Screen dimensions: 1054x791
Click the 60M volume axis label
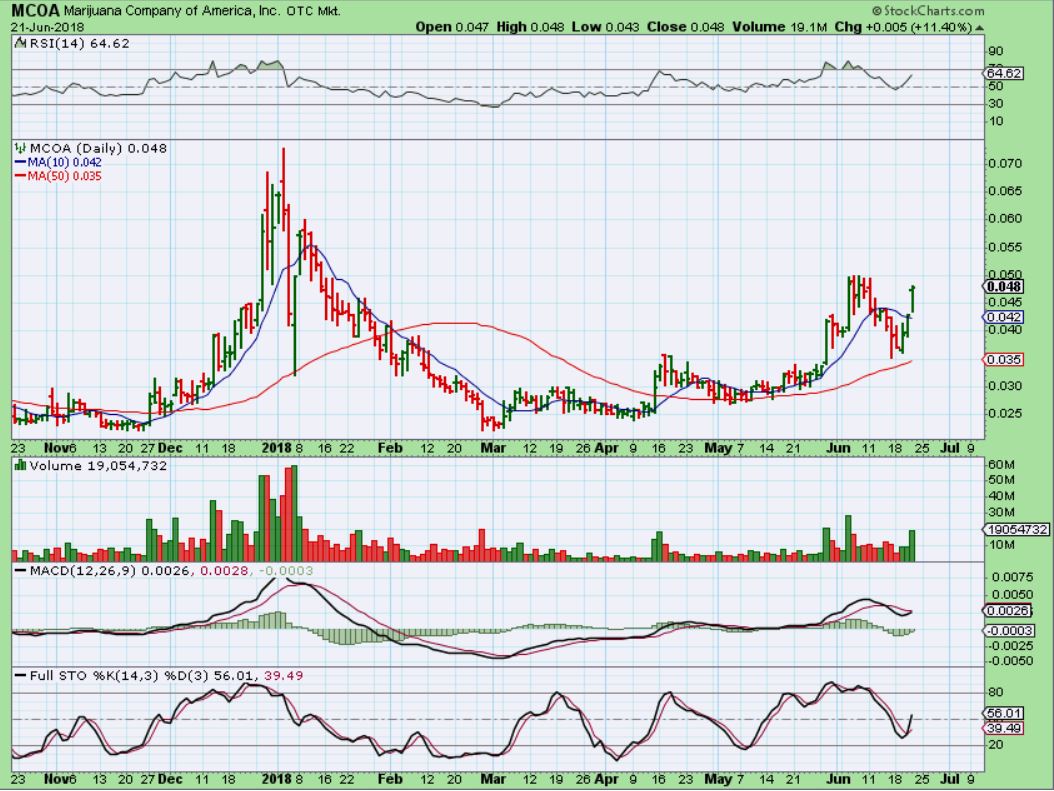1001,464
